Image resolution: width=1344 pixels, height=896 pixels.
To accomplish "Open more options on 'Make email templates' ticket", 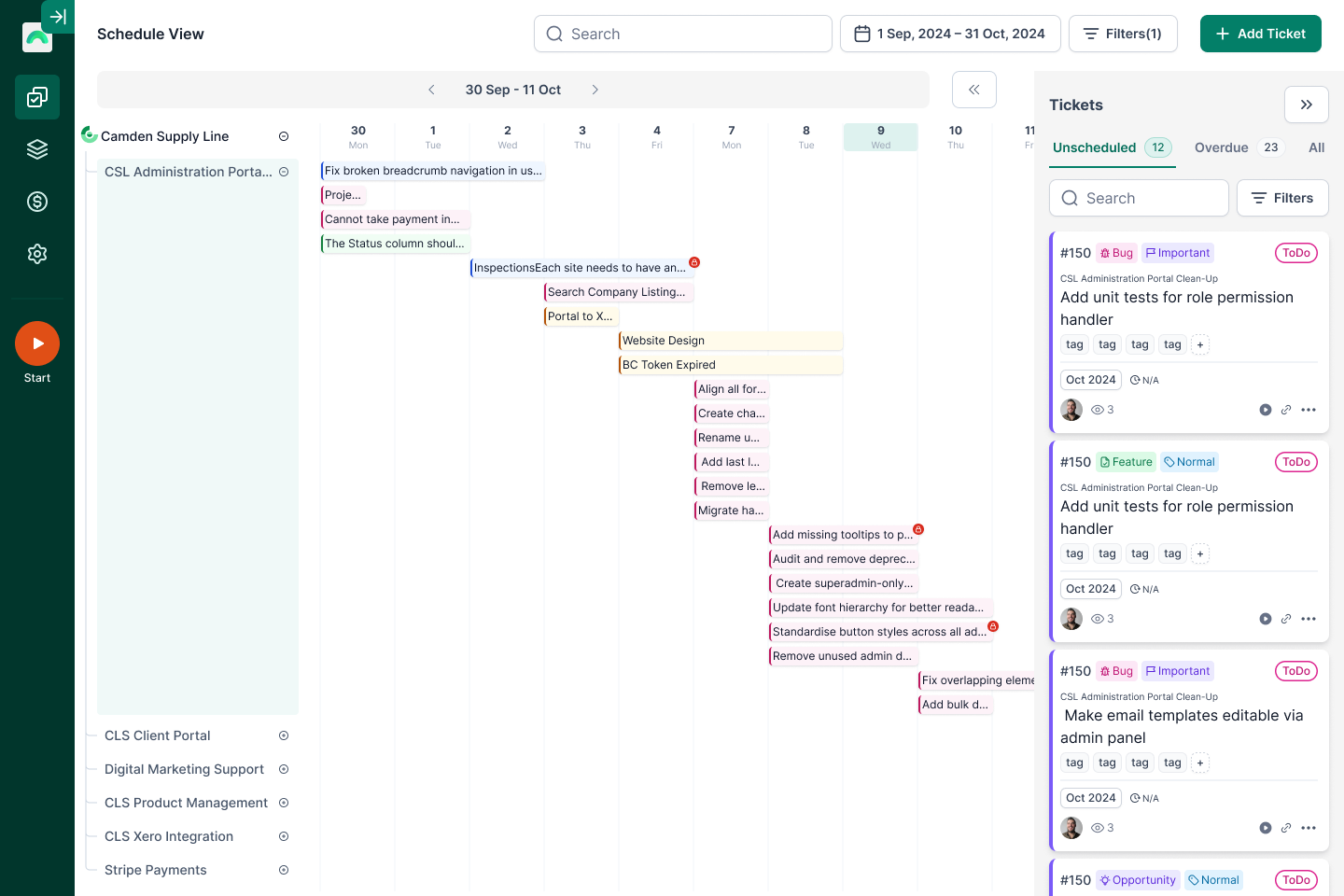I will tap(1309, 828).
